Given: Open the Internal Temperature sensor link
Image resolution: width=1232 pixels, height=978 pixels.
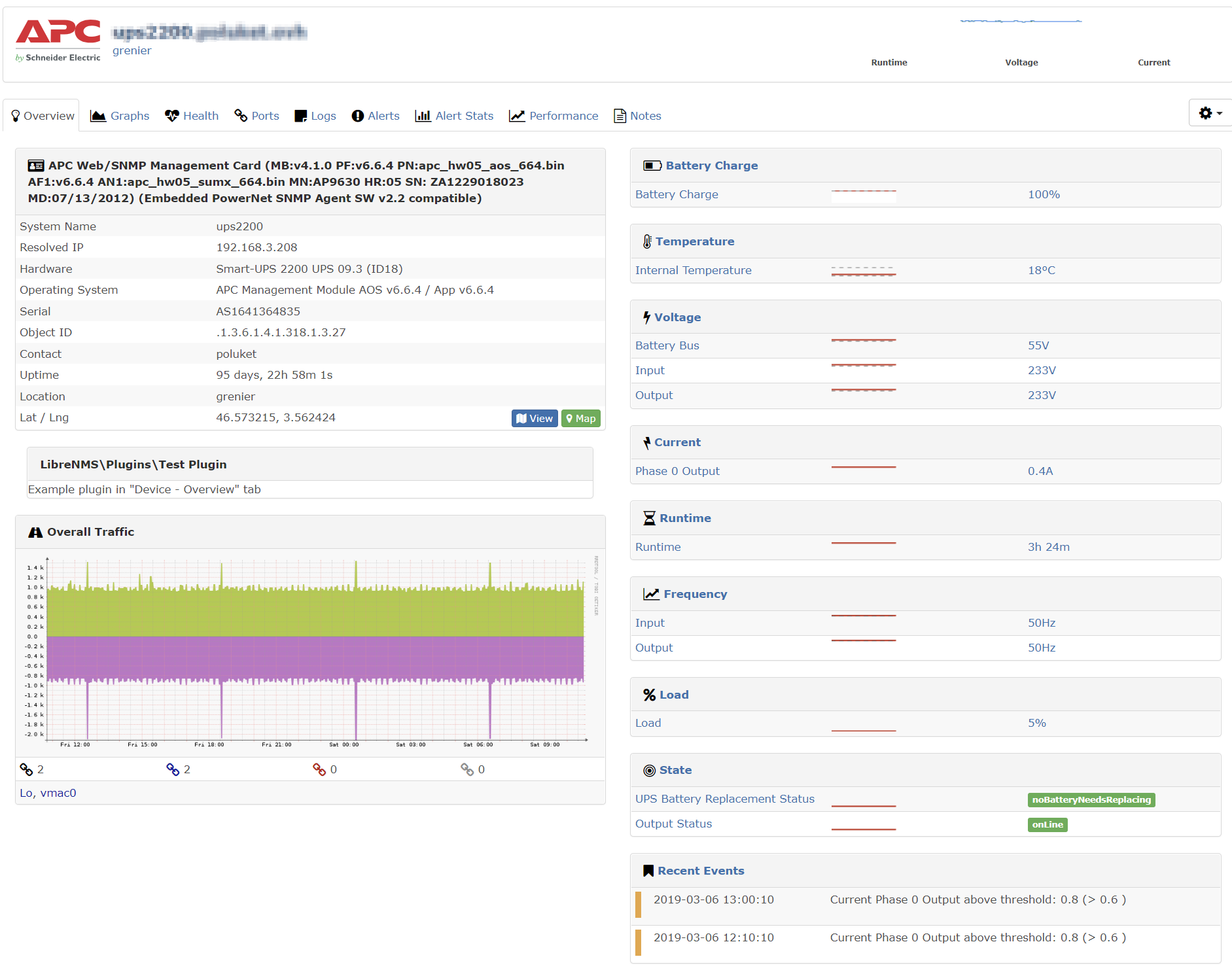Looking at the screenshot, I should click(693, 270).
